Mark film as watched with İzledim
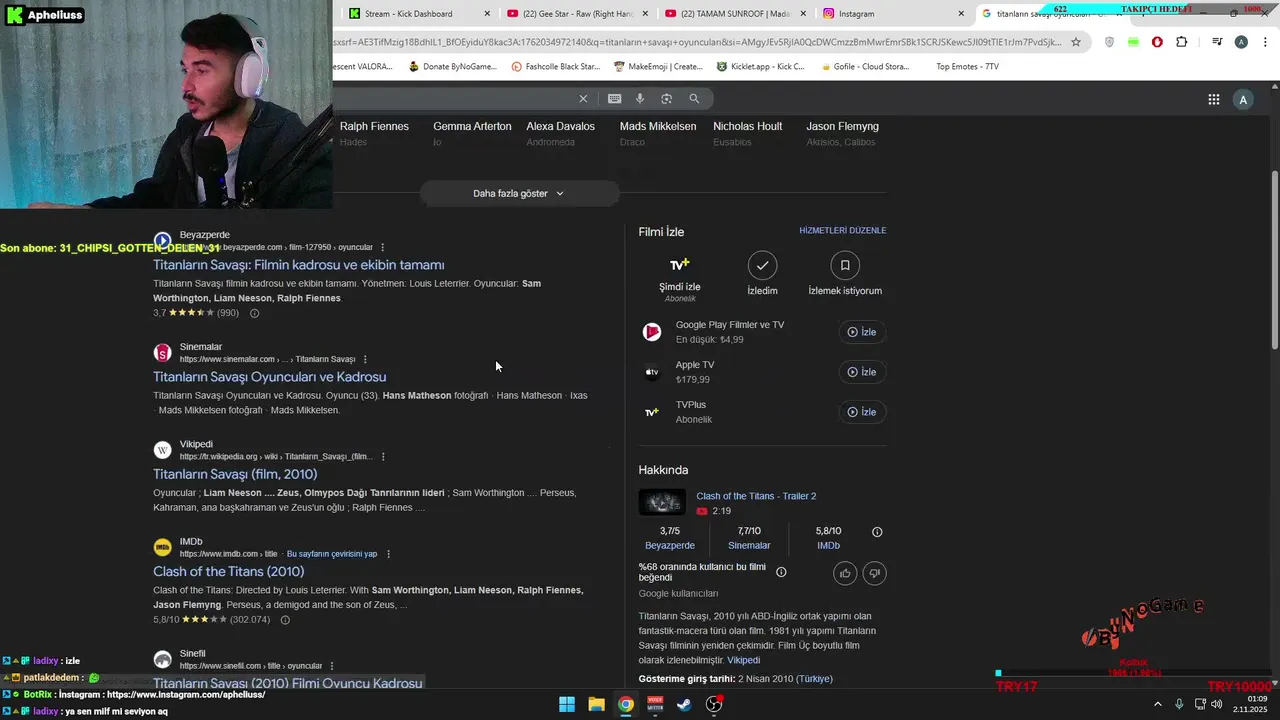 tap(762, 273)
